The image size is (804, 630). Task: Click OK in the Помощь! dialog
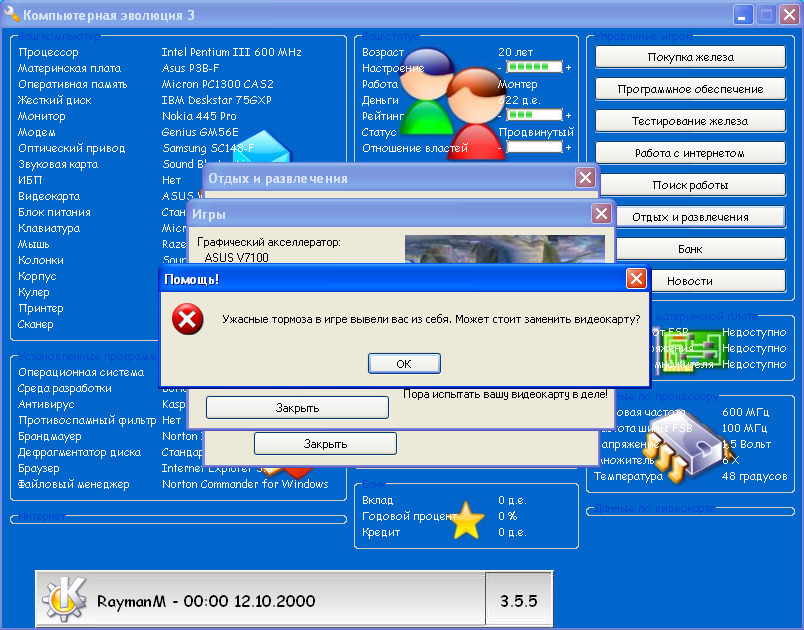tap(404, 363)
